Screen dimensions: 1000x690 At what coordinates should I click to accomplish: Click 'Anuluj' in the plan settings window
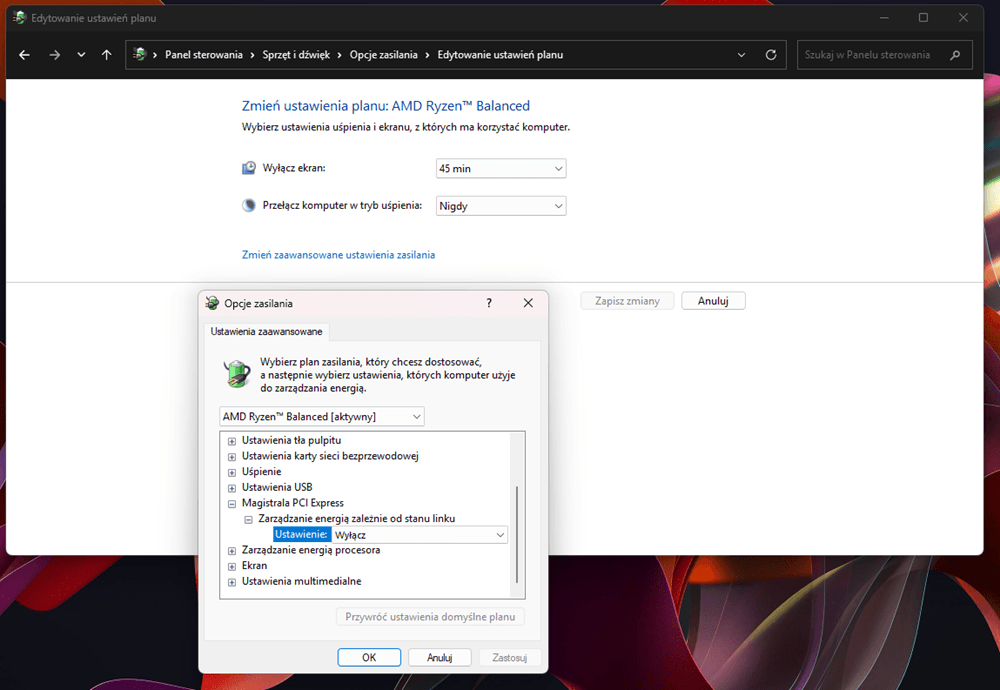713,301
